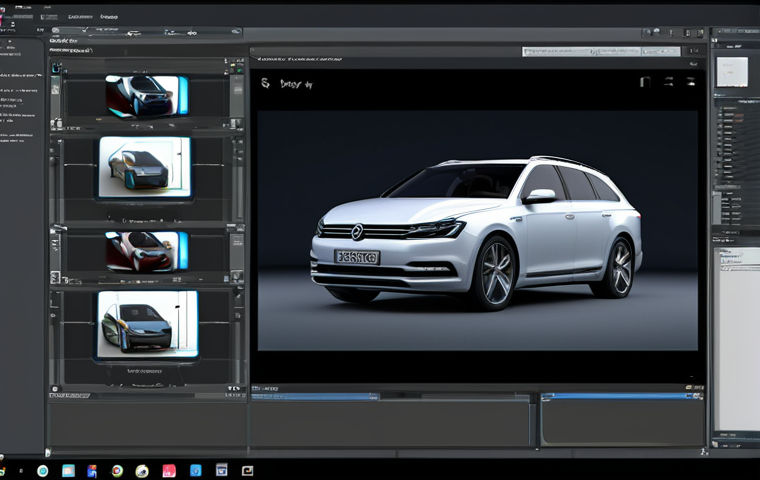Viewport: 760px width, 480px height.
Task: Click the white car render in the main viewport
Action: coord(476,233)
